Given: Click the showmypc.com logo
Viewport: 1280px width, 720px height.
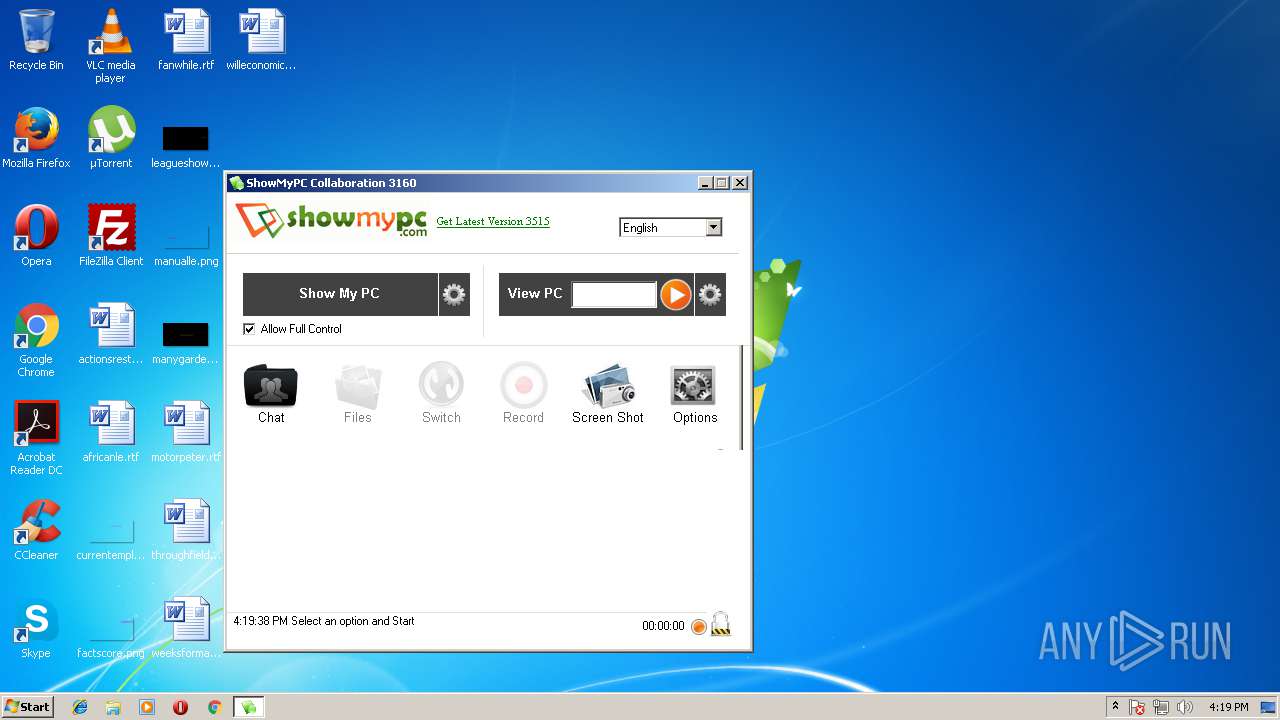Looking at the screenshot, I should coord(331,220).
